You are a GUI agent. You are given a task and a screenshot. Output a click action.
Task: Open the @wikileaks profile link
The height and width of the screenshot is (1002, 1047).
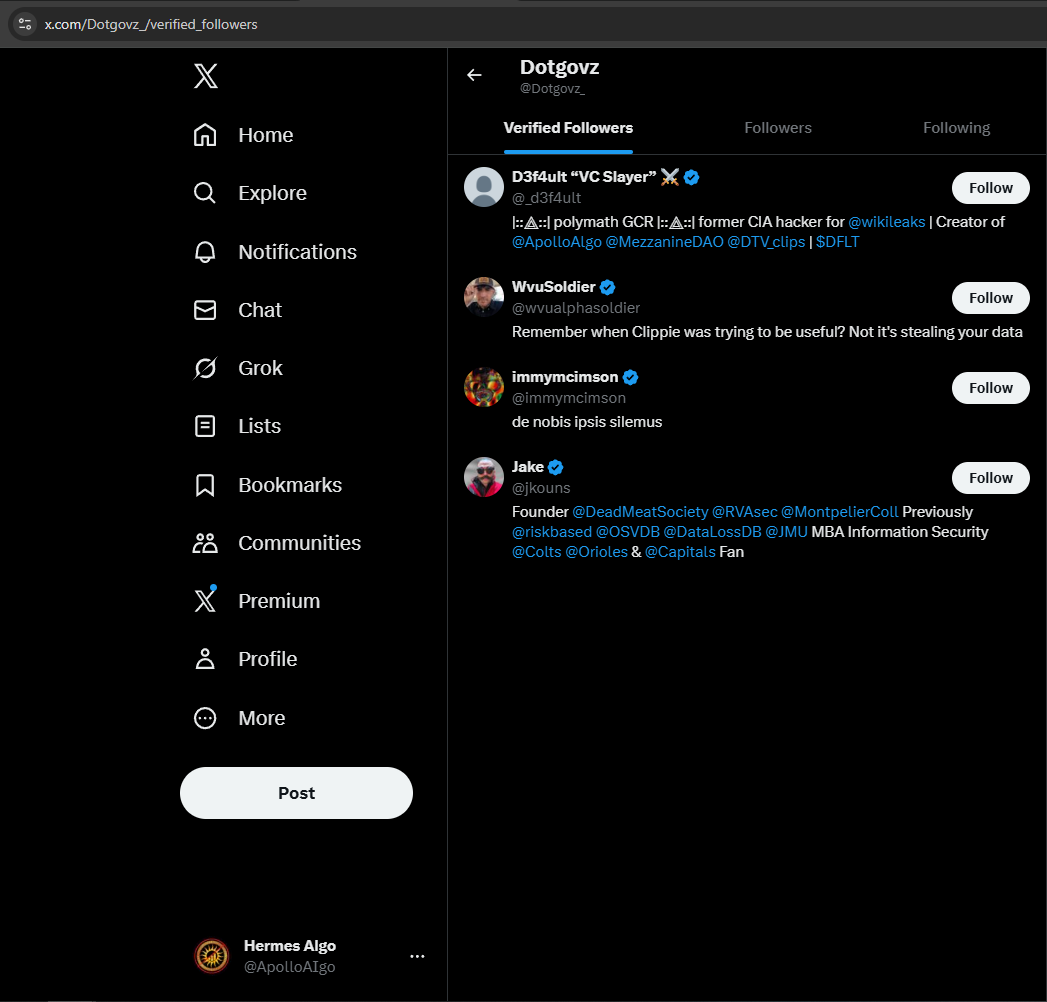[886, 221]
